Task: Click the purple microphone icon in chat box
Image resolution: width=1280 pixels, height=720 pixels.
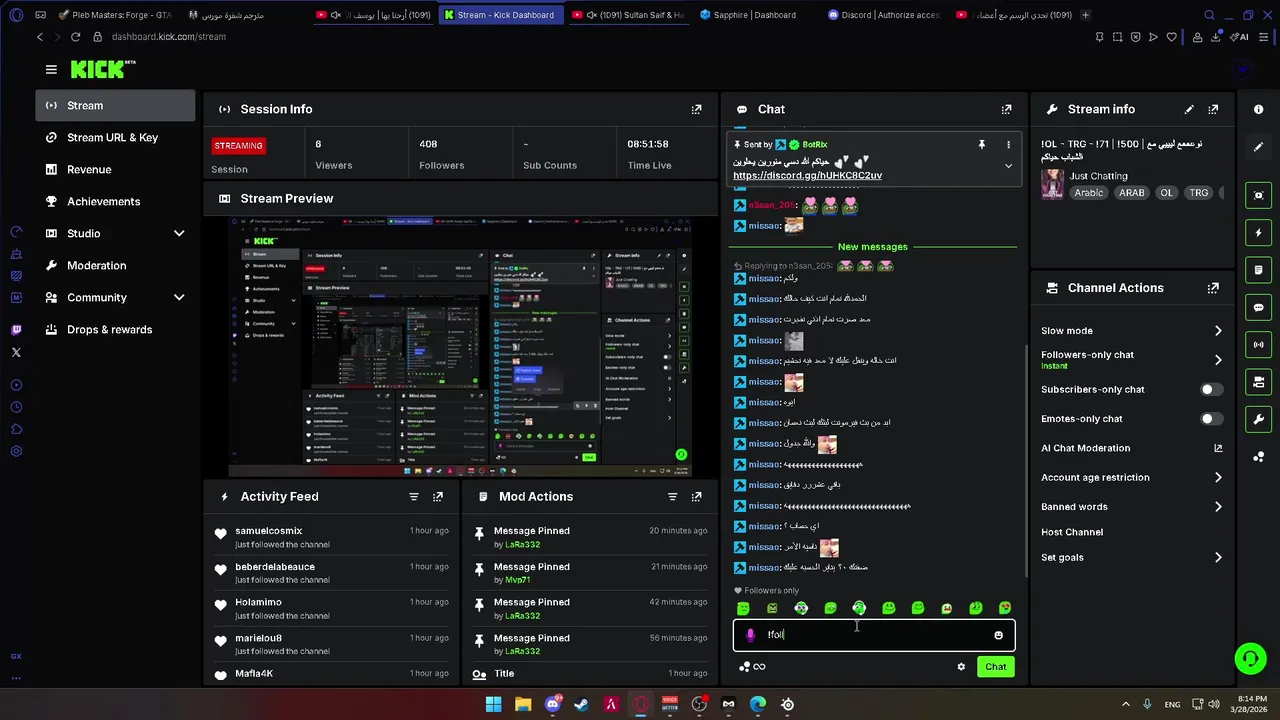Action: (x=750, y=635)
